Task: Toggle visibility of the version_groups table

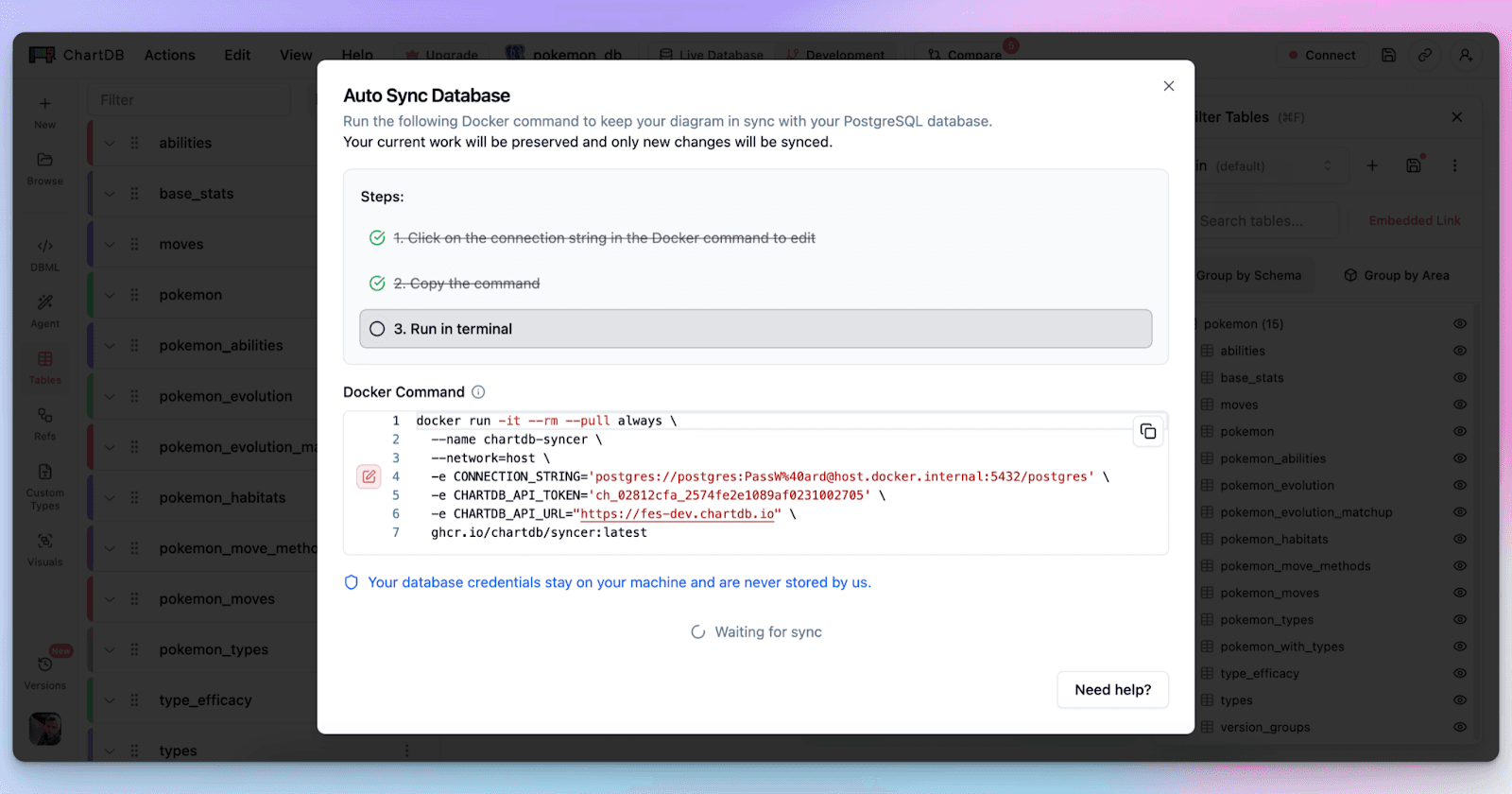Action: coord(1460,728)
